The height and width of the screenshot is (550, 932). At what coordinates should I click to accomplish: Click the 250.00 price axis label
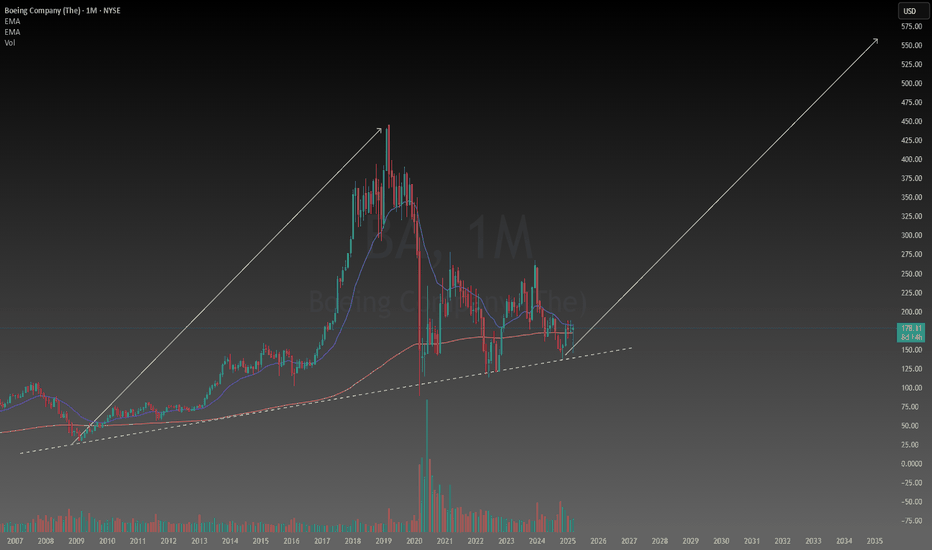coord(911,274)
